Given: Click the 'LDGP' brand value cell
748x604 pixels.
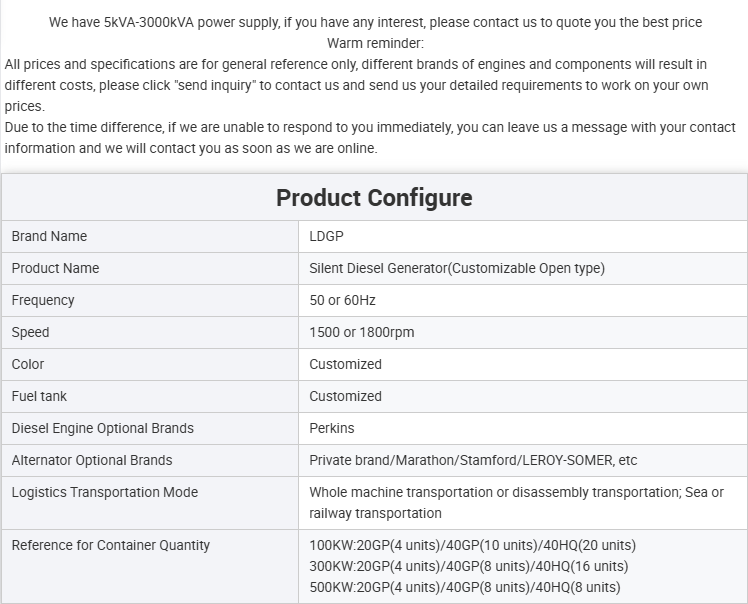Looking at the screenshot, I should pyautogui.click(x=523, y=237).
